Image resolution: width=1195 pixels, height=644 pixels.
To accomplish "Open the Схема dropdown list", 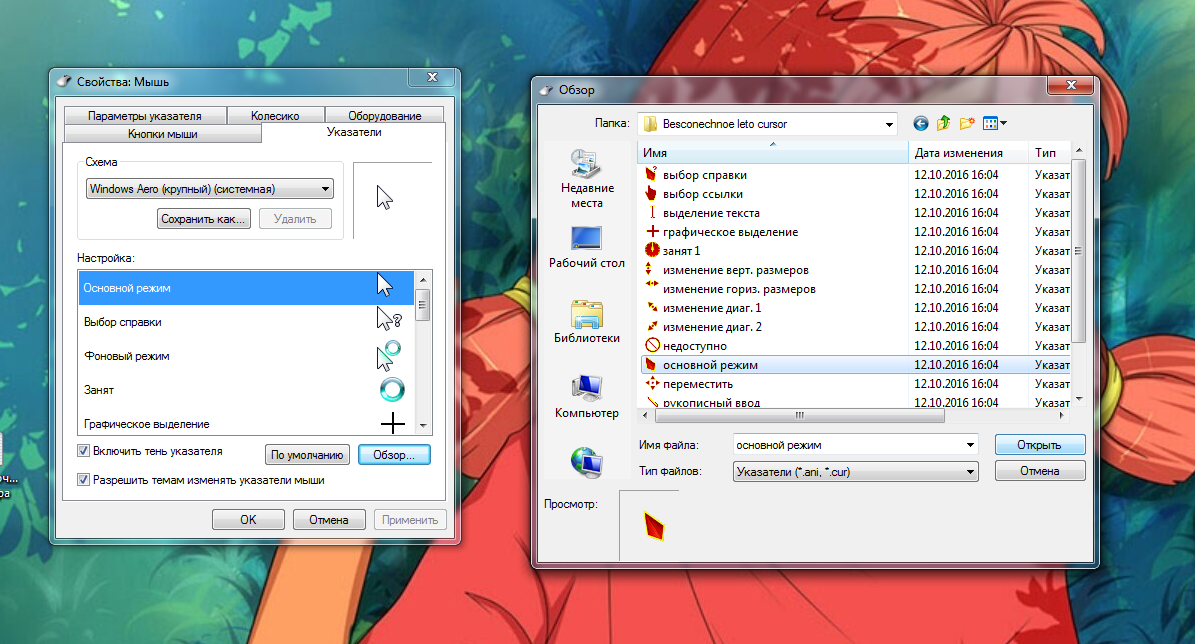I will pos(210,189).
